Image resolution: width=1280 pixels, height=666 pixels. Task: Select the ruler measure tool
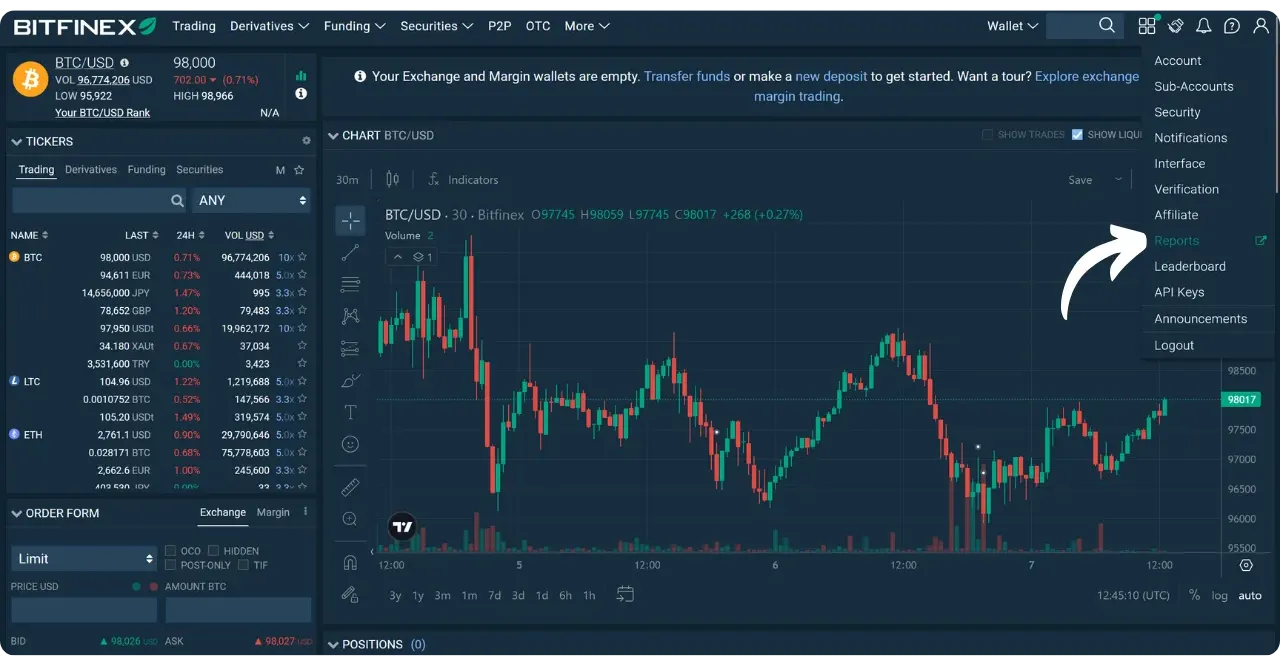350,487
